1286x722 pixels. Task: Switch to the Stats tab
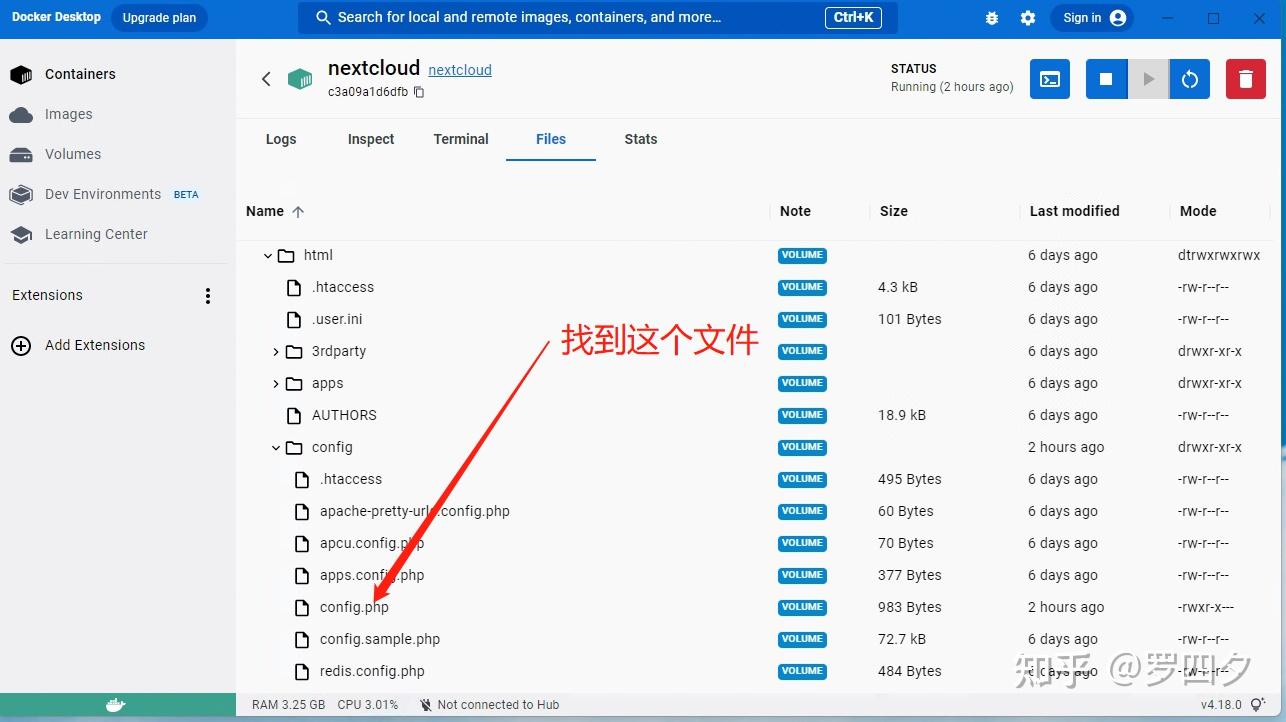click(640, 139)
